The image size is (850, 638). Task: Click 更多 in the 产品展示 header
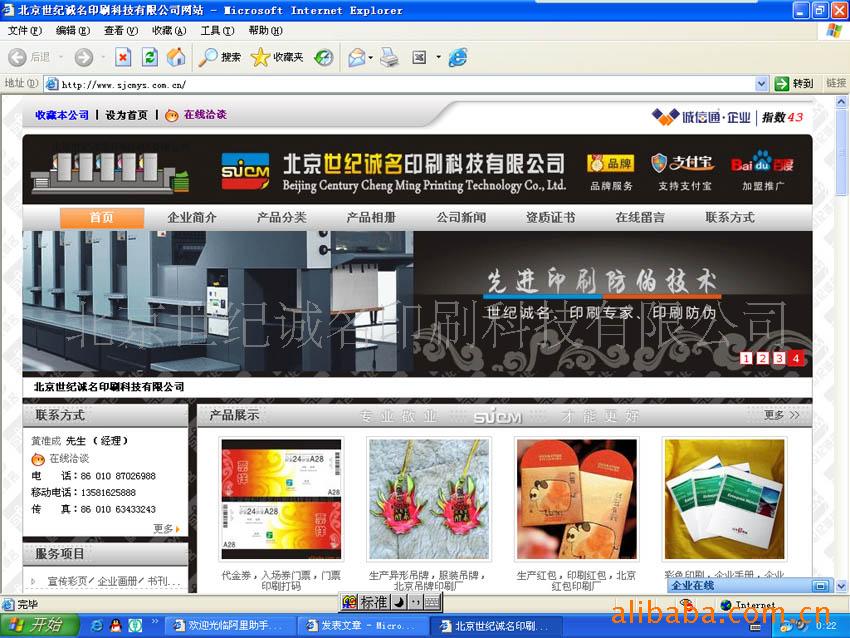pyautogui.click(x=781, y=415)
